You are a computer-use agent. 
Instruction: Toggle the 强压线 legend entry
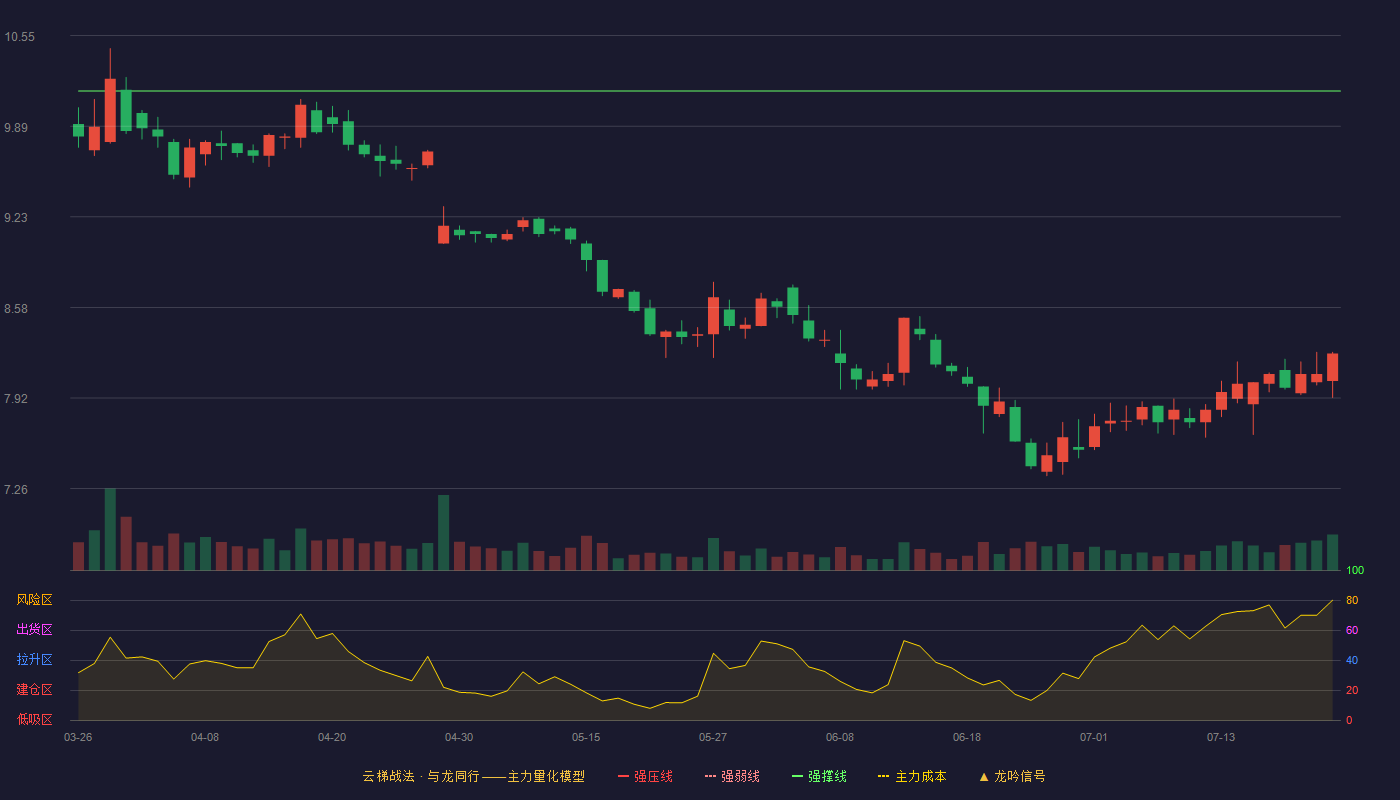click(645, 776)
